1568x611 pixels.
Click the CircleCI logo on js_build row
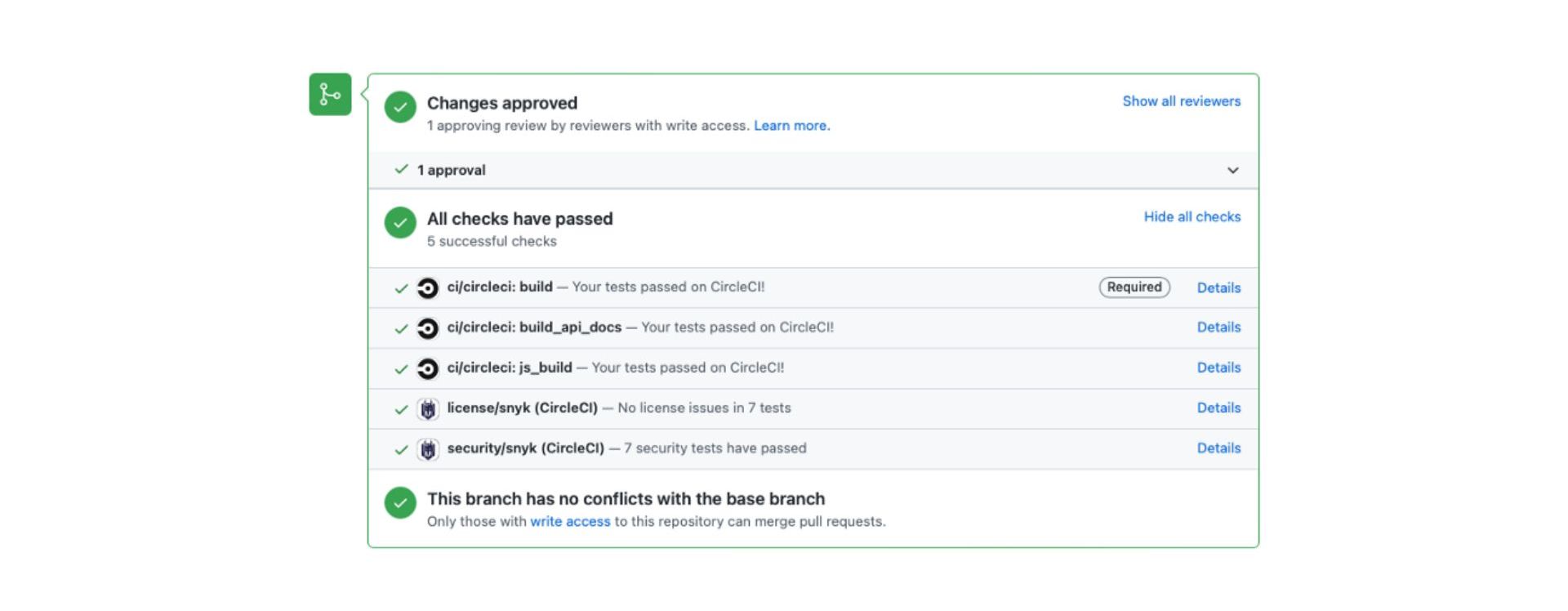click(x=427, y=368)
